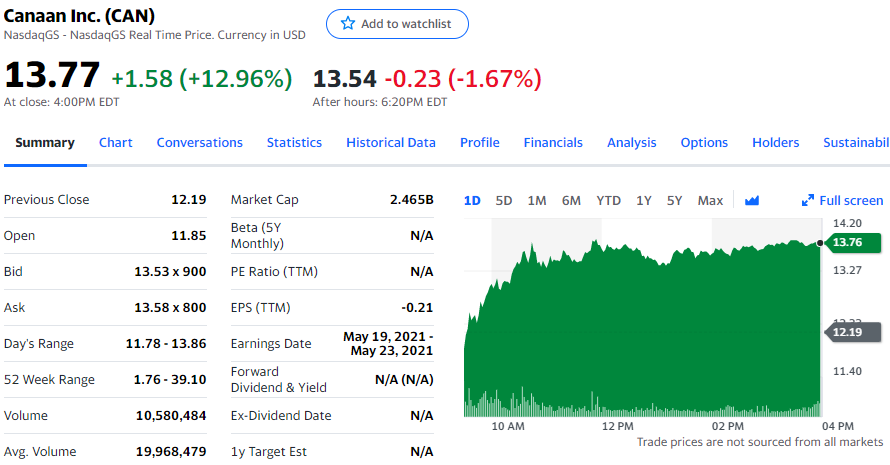
Task: Click the Ask value 13.58 x 800
Action: (170, 308)
